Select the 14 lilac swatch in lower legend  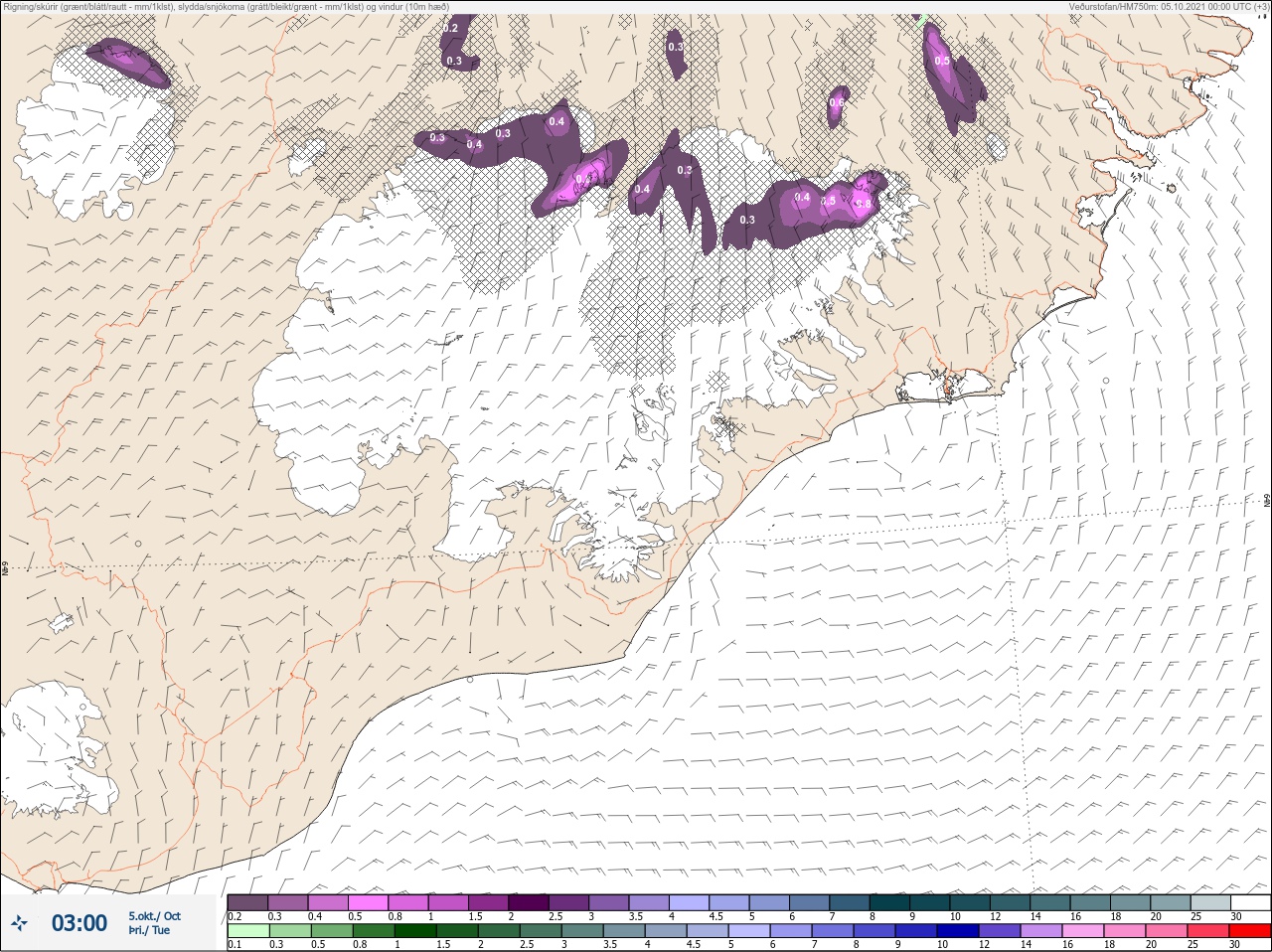[x=1040, y=931]
